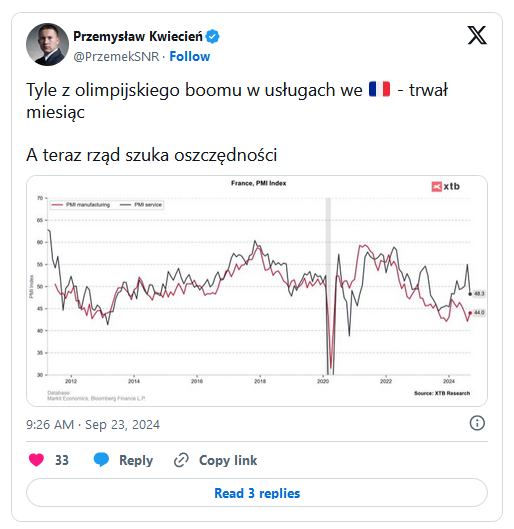This screenshot has height=529, width=514.
Task: Click the PMI service legend entry
Action: [x=141, y=205]
